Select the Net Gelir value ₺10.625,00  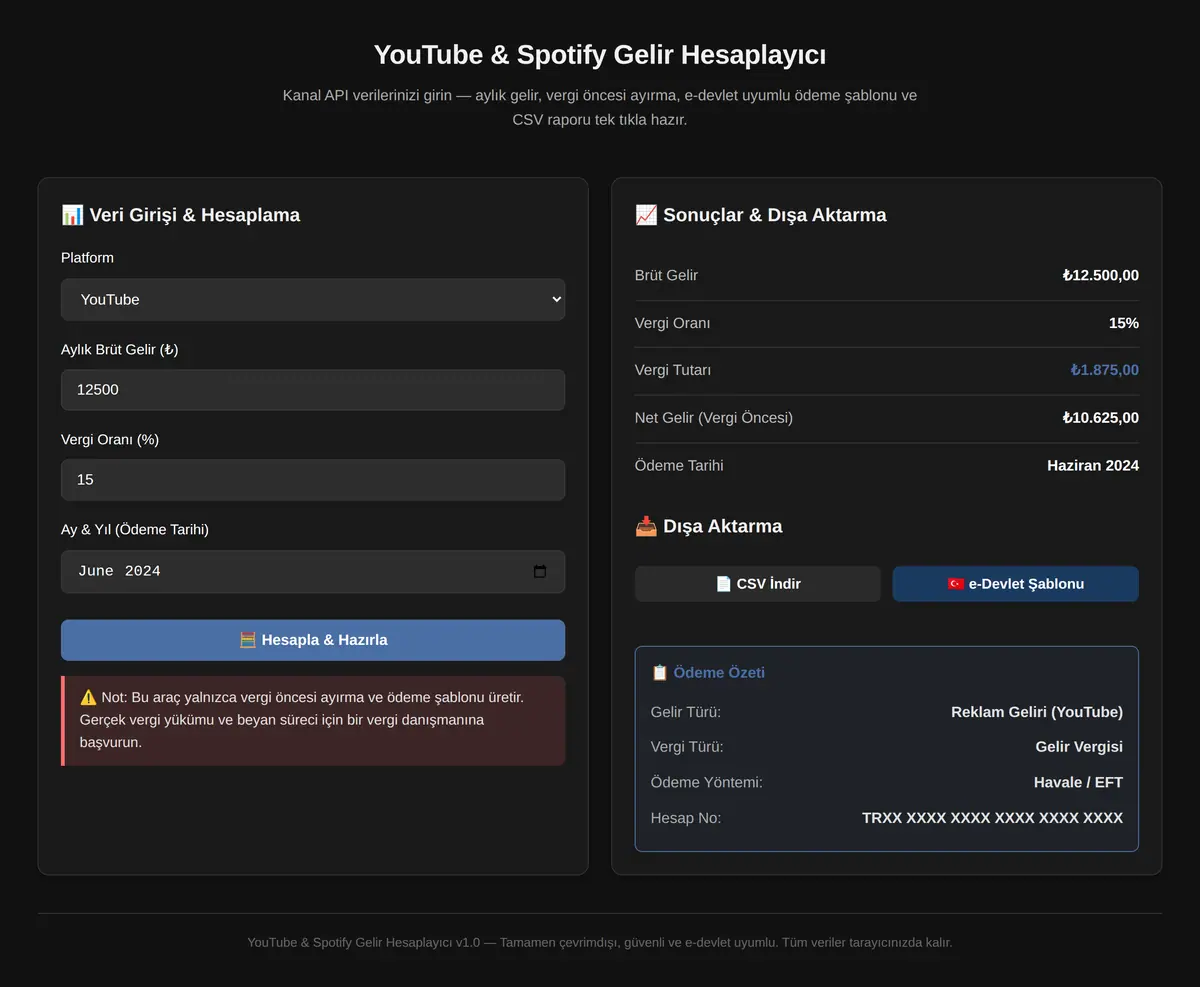point(1100,418)
